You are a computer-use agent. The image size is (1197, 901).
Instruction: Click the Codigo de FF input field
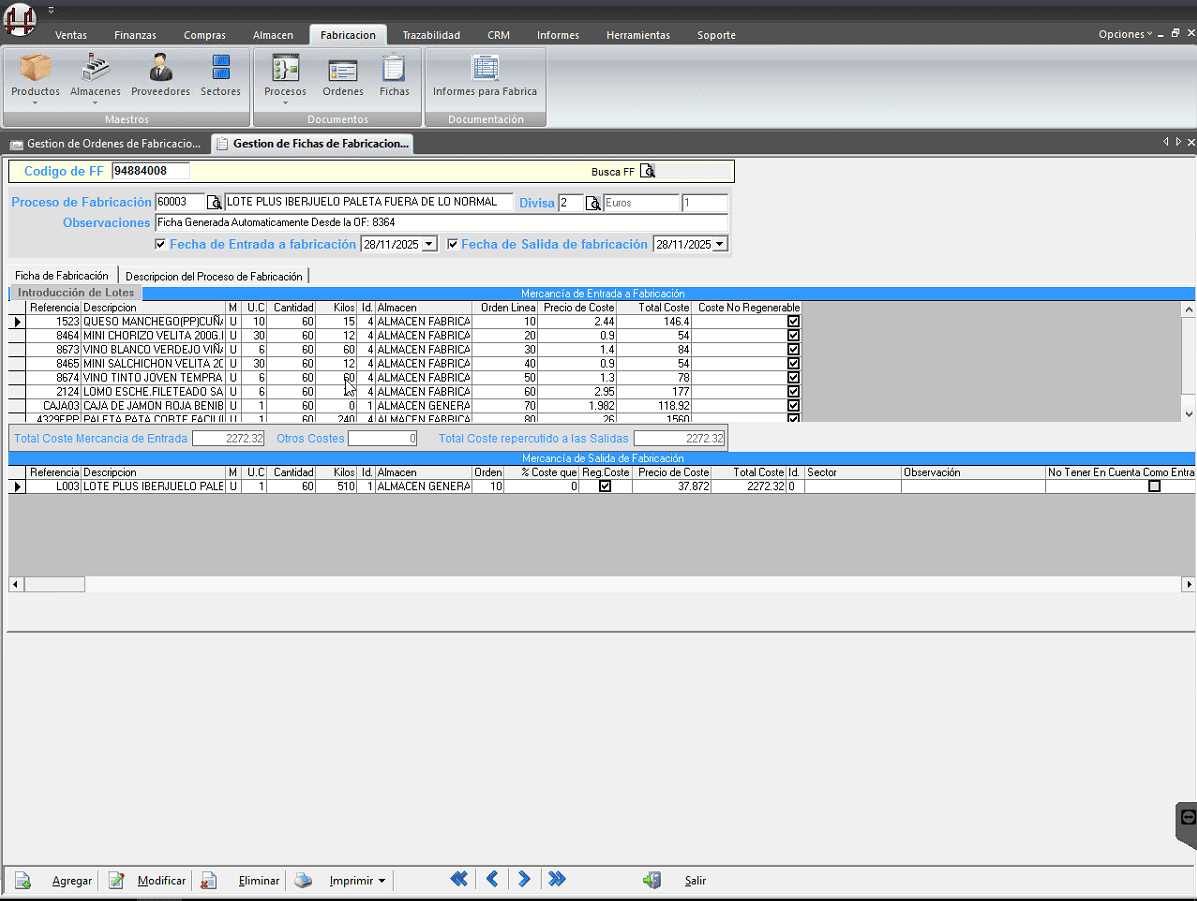(150, 171)
